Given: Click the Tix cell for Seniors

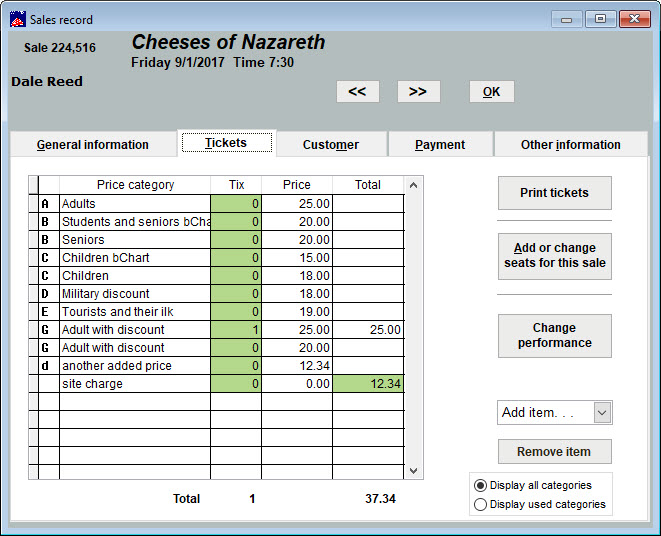Looking at the screenshot, I should click(236, 240).
